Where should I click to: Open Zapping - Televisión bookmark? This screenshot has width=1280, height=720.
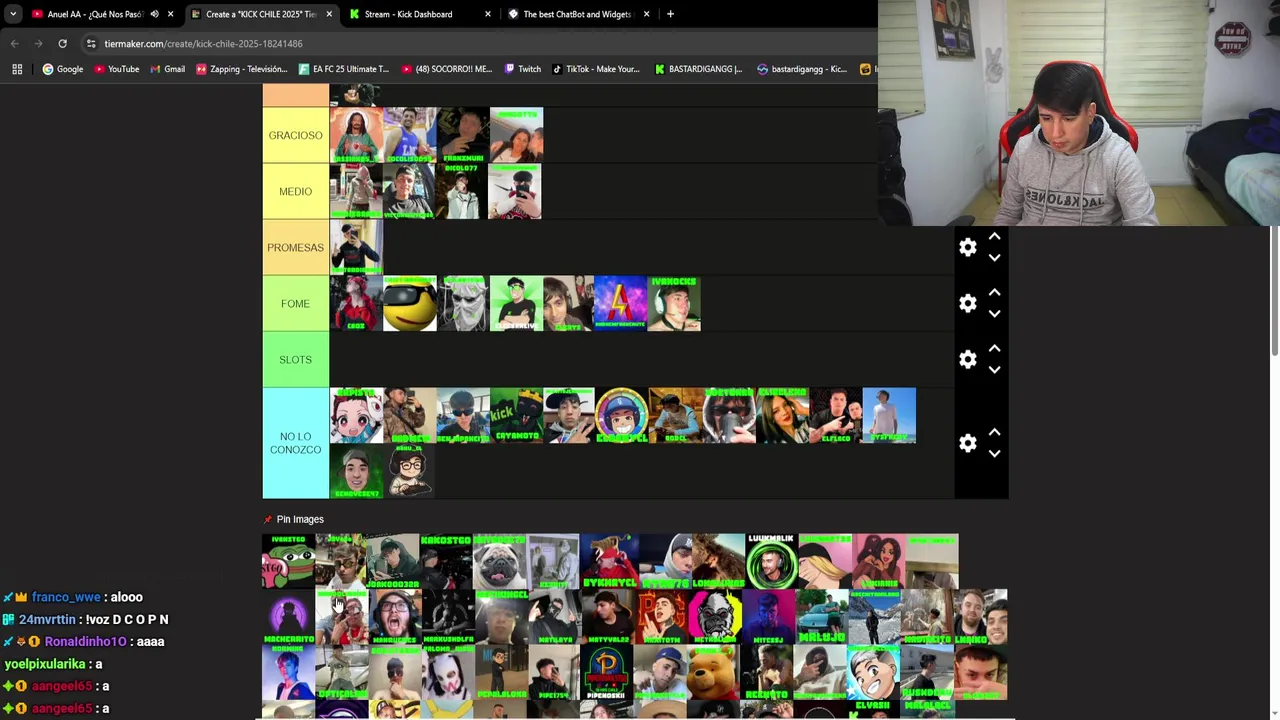pyautogui.click(x=241, y=69)
